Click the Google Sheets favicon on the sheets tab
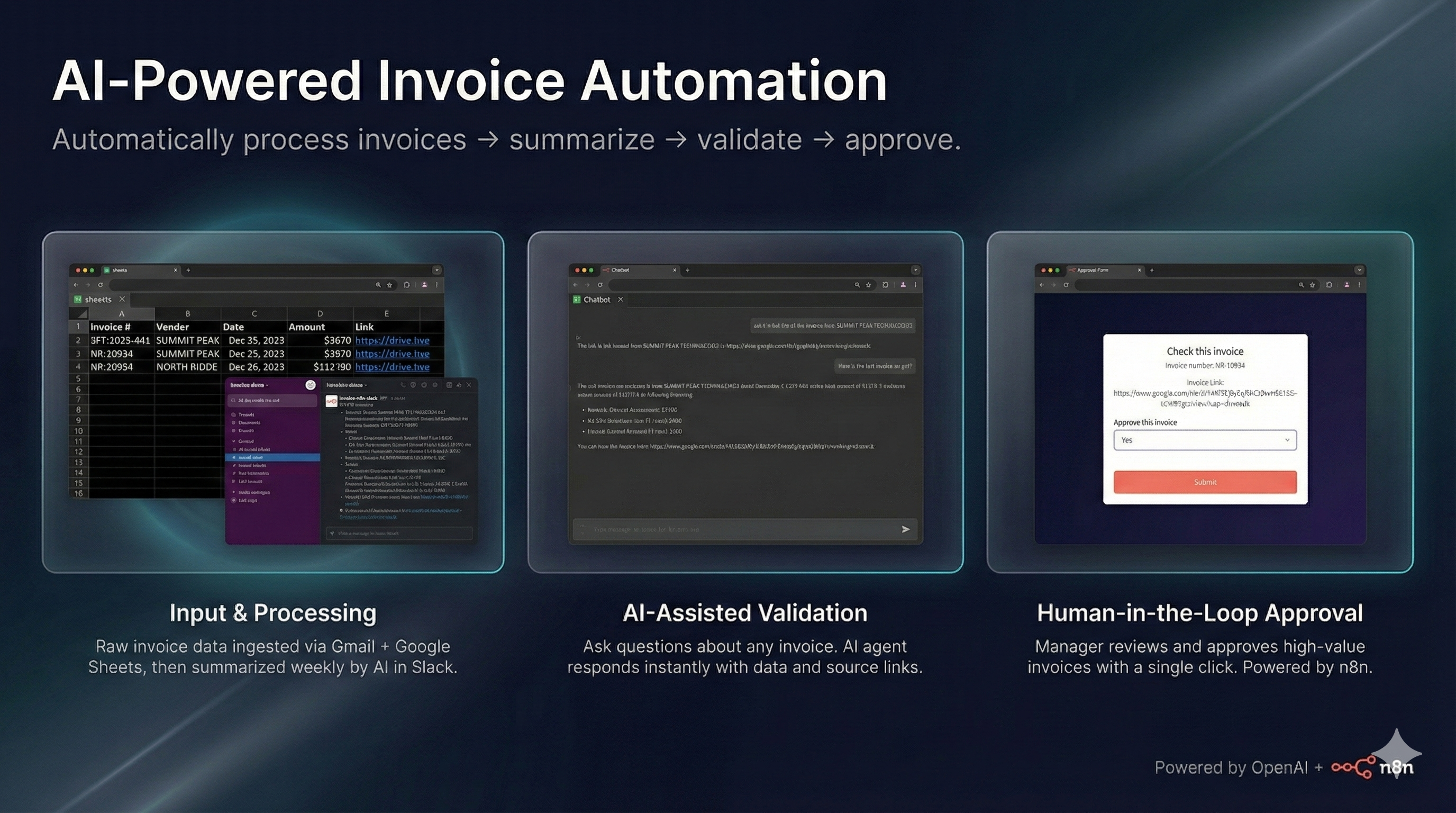 (x=107, y=270)
